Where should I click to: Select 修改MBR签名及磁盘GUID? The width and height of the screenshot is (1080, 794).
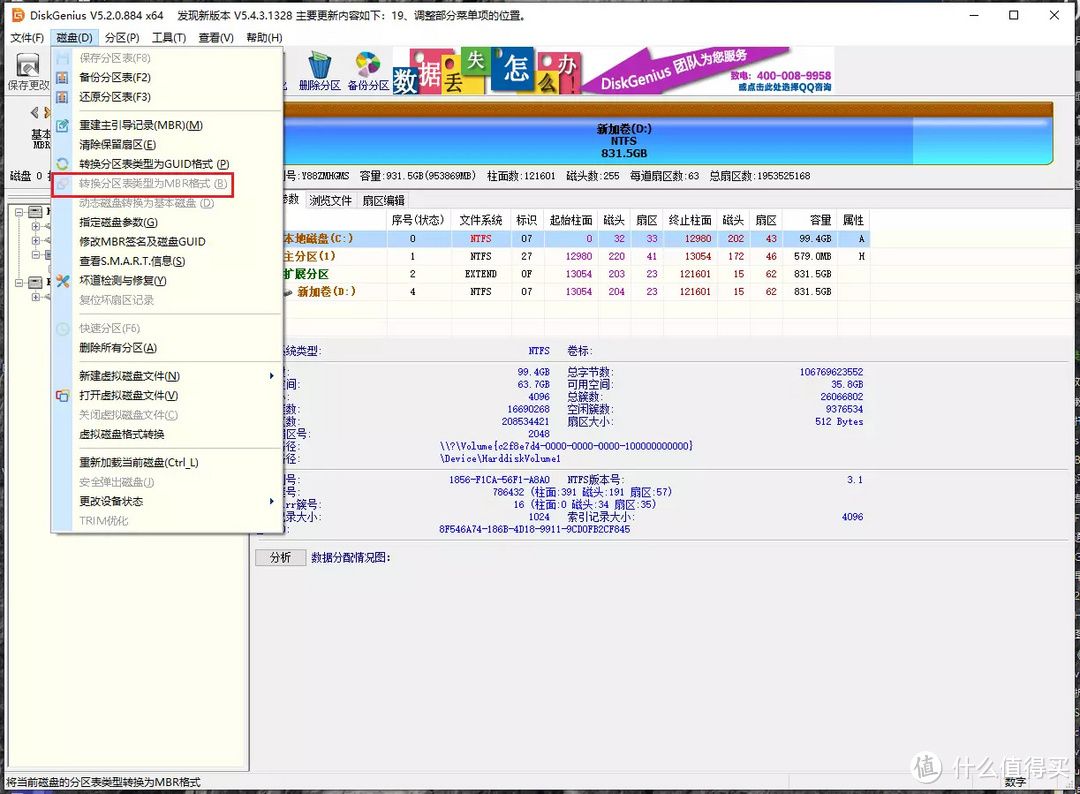point(142,242)
